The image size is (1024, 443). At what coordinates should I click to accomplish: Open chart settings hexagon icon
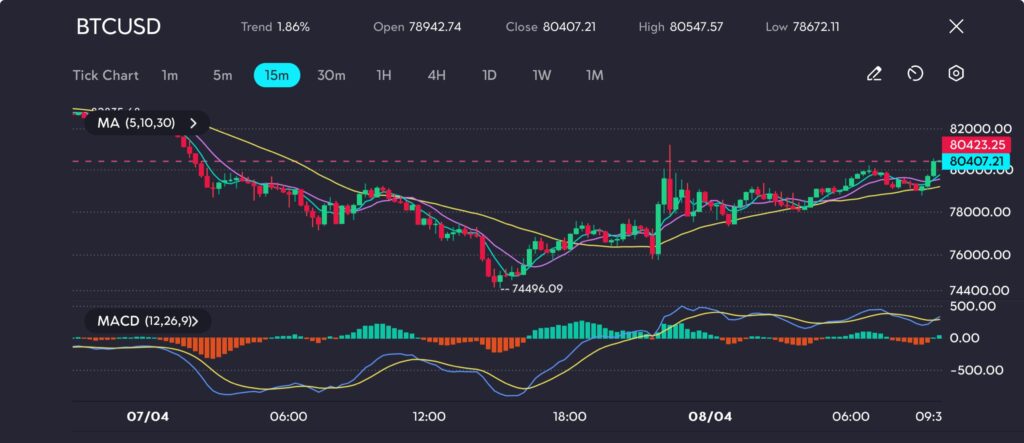tap(956, 74)
